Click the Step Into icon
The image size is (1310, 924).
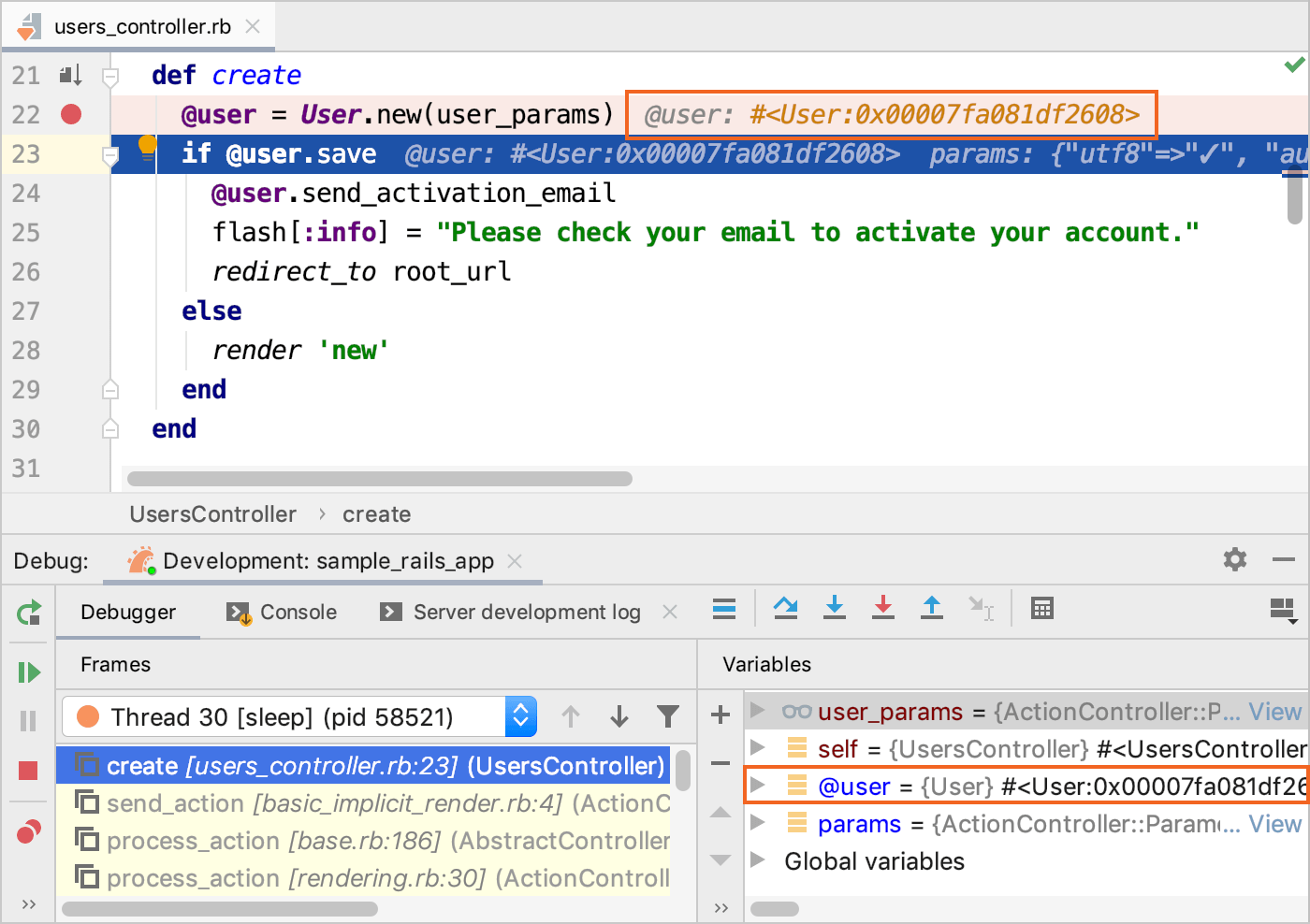[x=835, y=609]
